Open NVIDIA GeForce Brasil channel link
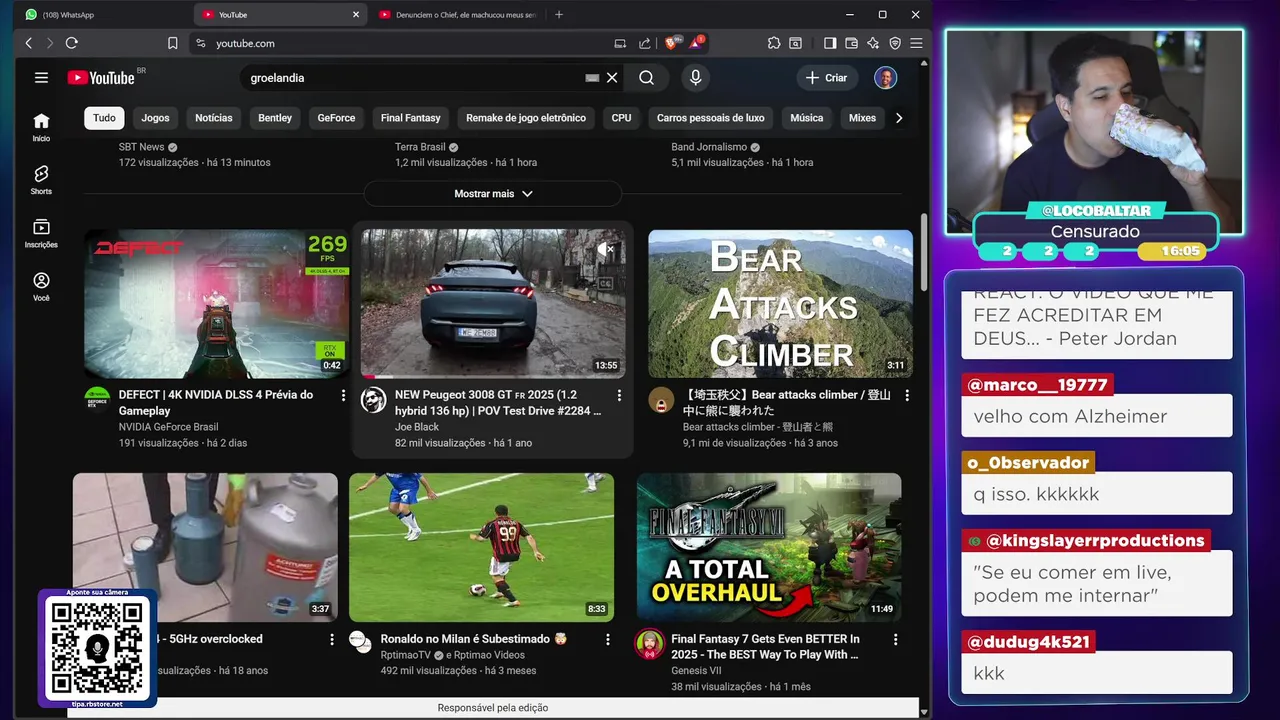Image resolution: width=1280 pixels, height=720 pixels. 169,427
